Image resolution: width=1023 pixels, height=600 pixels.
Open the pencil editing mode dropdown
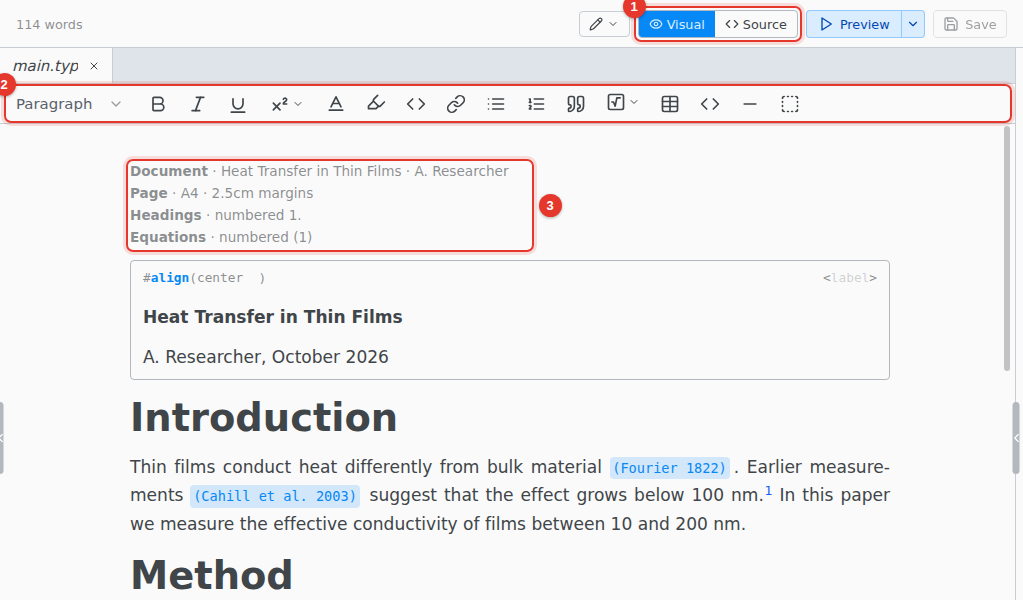603,24
